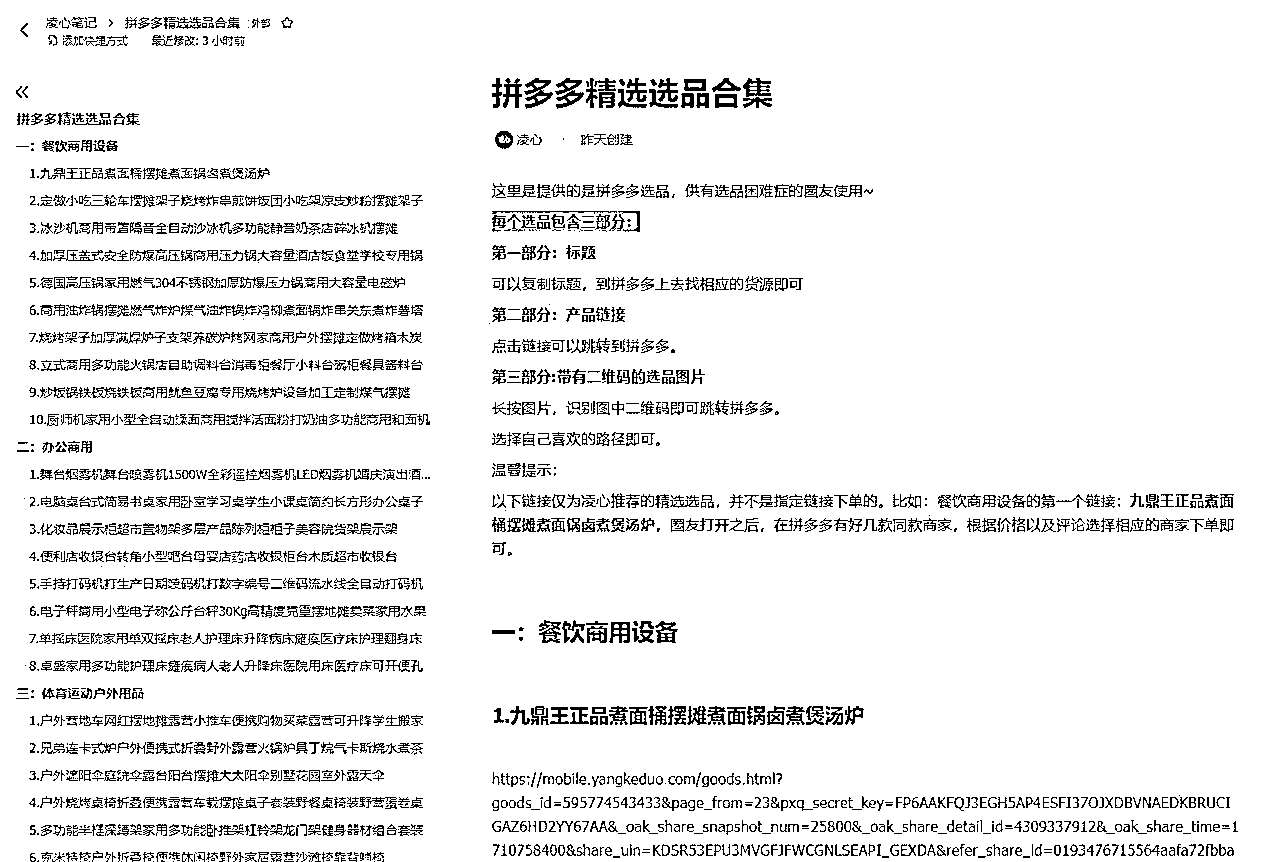Open outline item 8.卓盛家用多功能护理床

pyautogui.click(x=226, y=666)
